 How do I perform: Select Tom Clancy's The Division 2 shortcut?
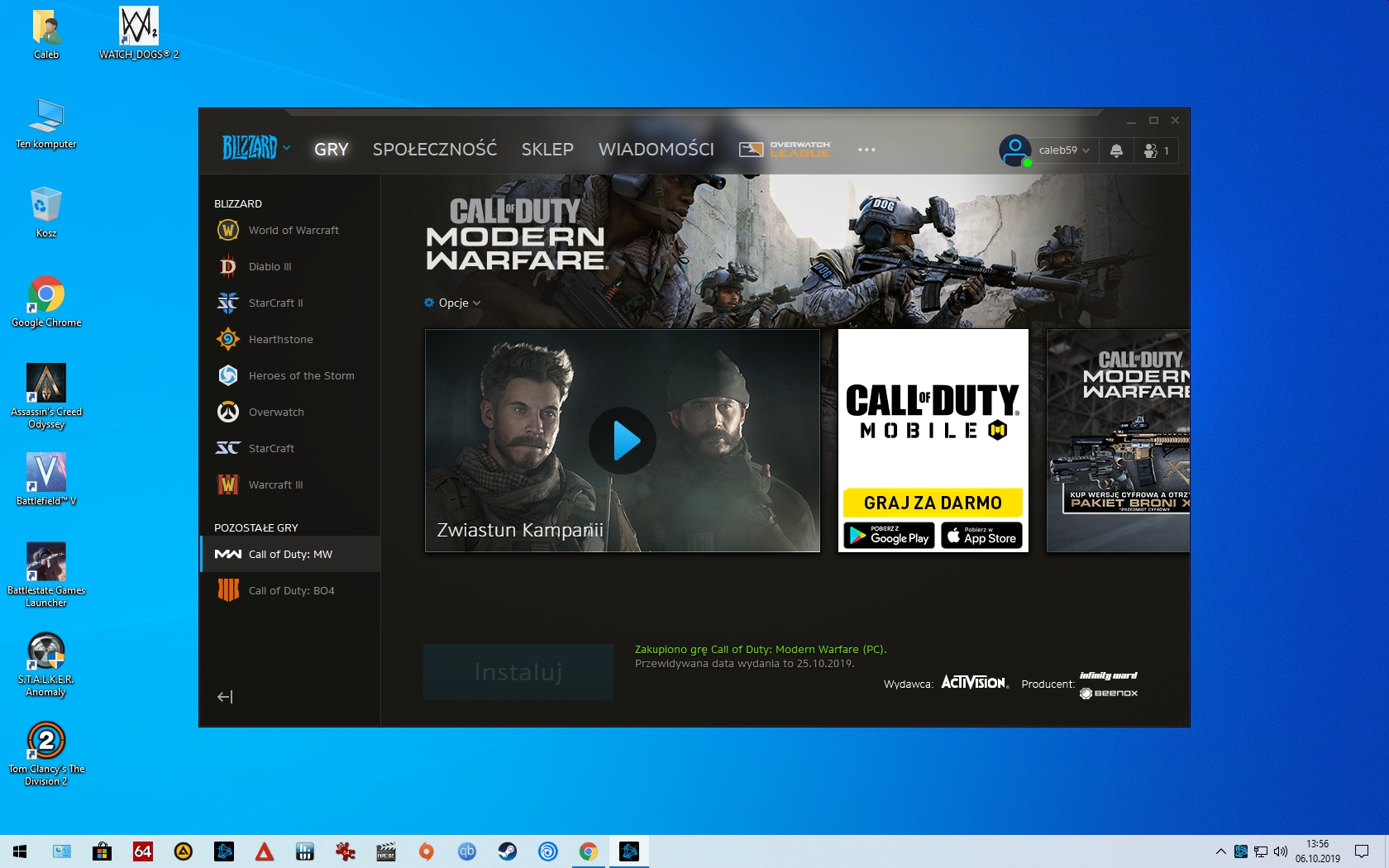[x=46, y=754]
